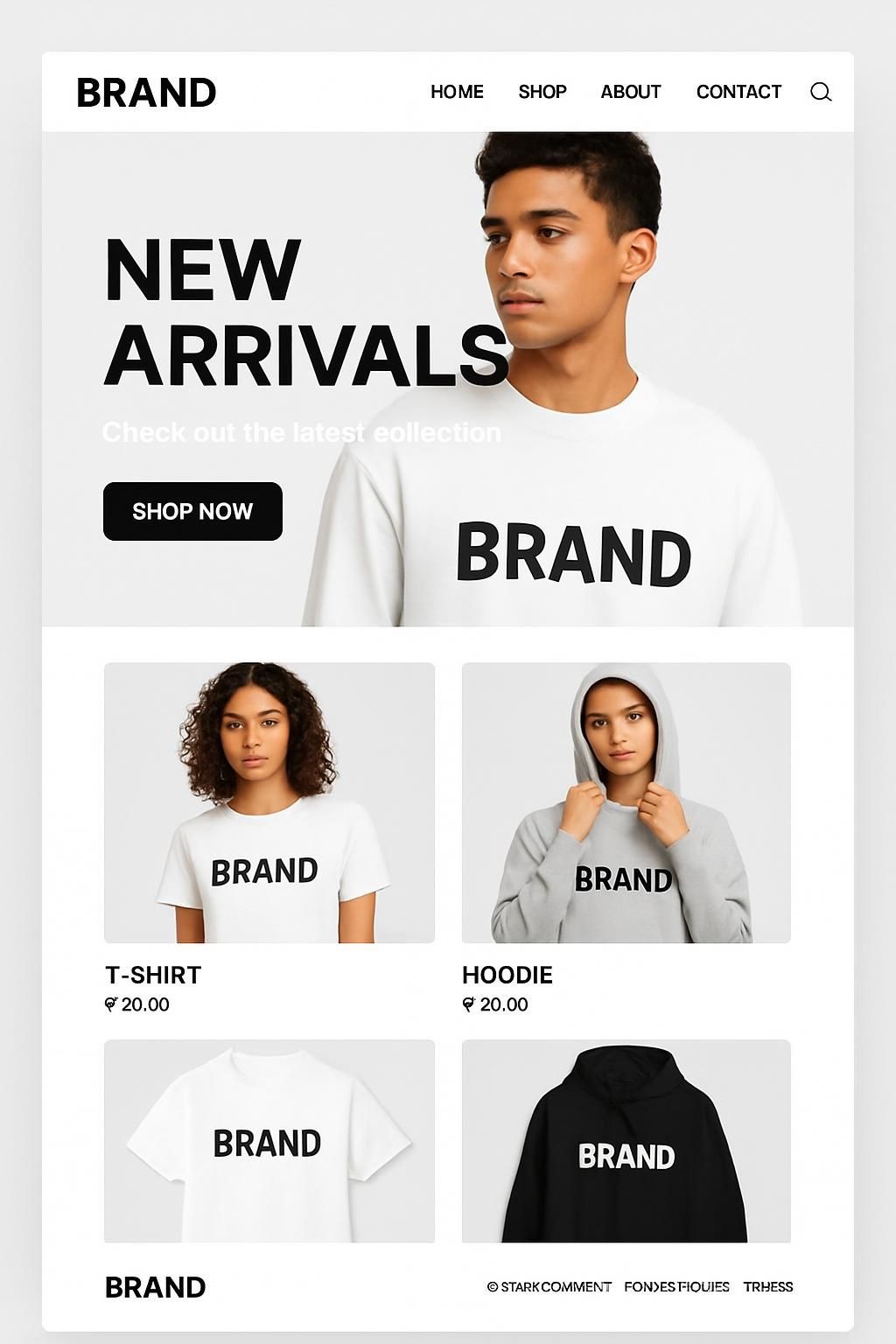Click the HOODIE product title

point(507,975)
